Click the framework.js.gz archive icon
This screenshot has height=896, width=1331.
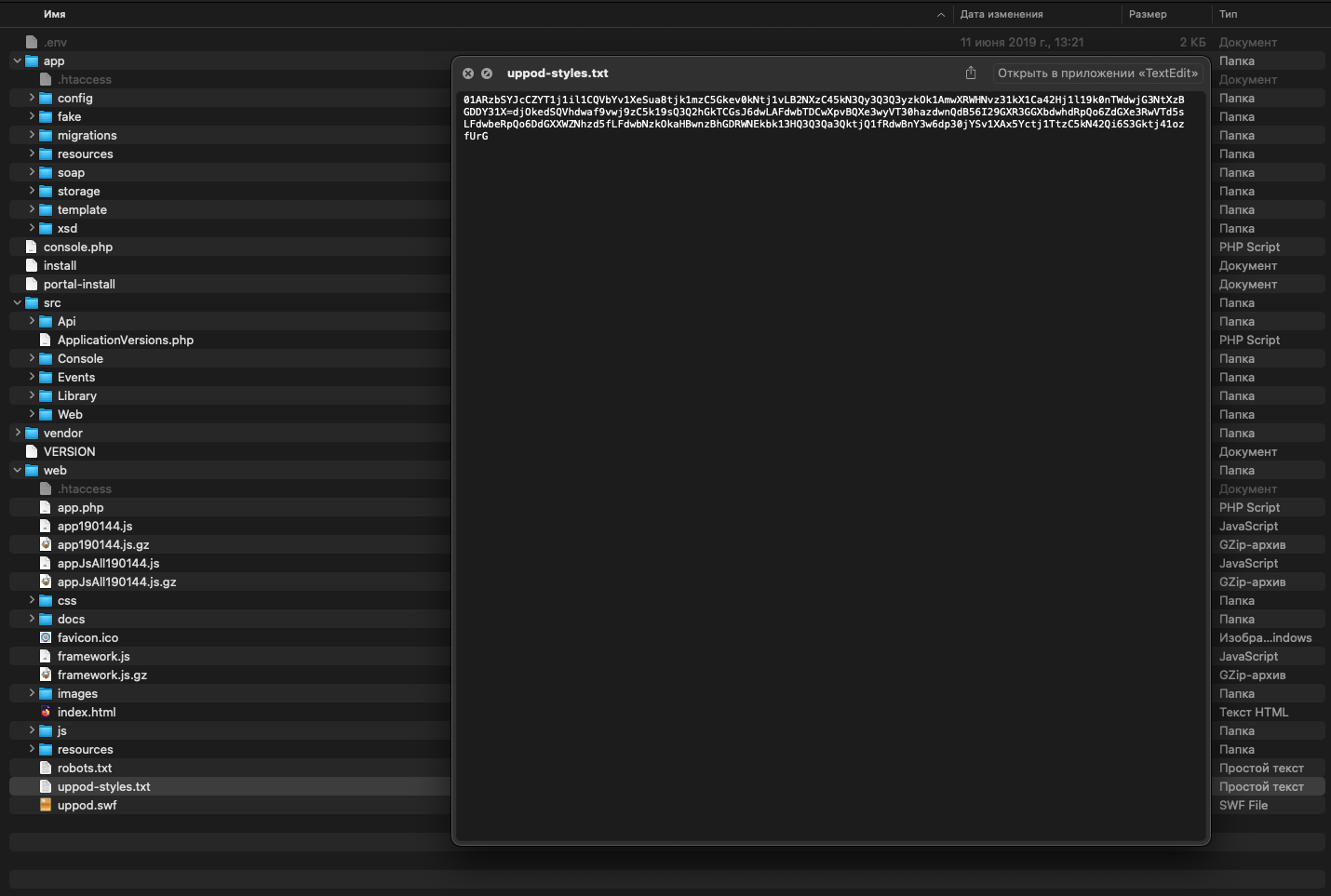46,675
